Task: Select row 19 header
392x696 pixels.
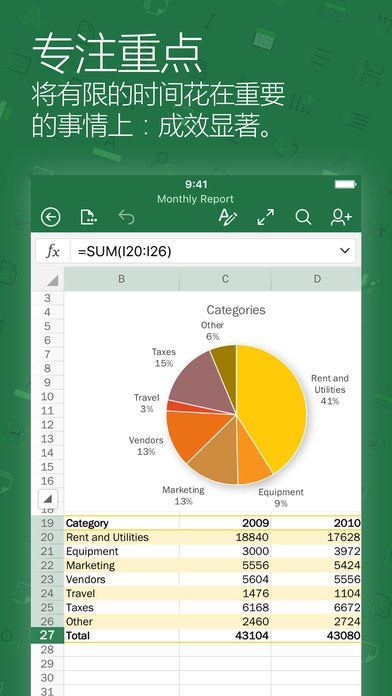Action: click(48, 523)
